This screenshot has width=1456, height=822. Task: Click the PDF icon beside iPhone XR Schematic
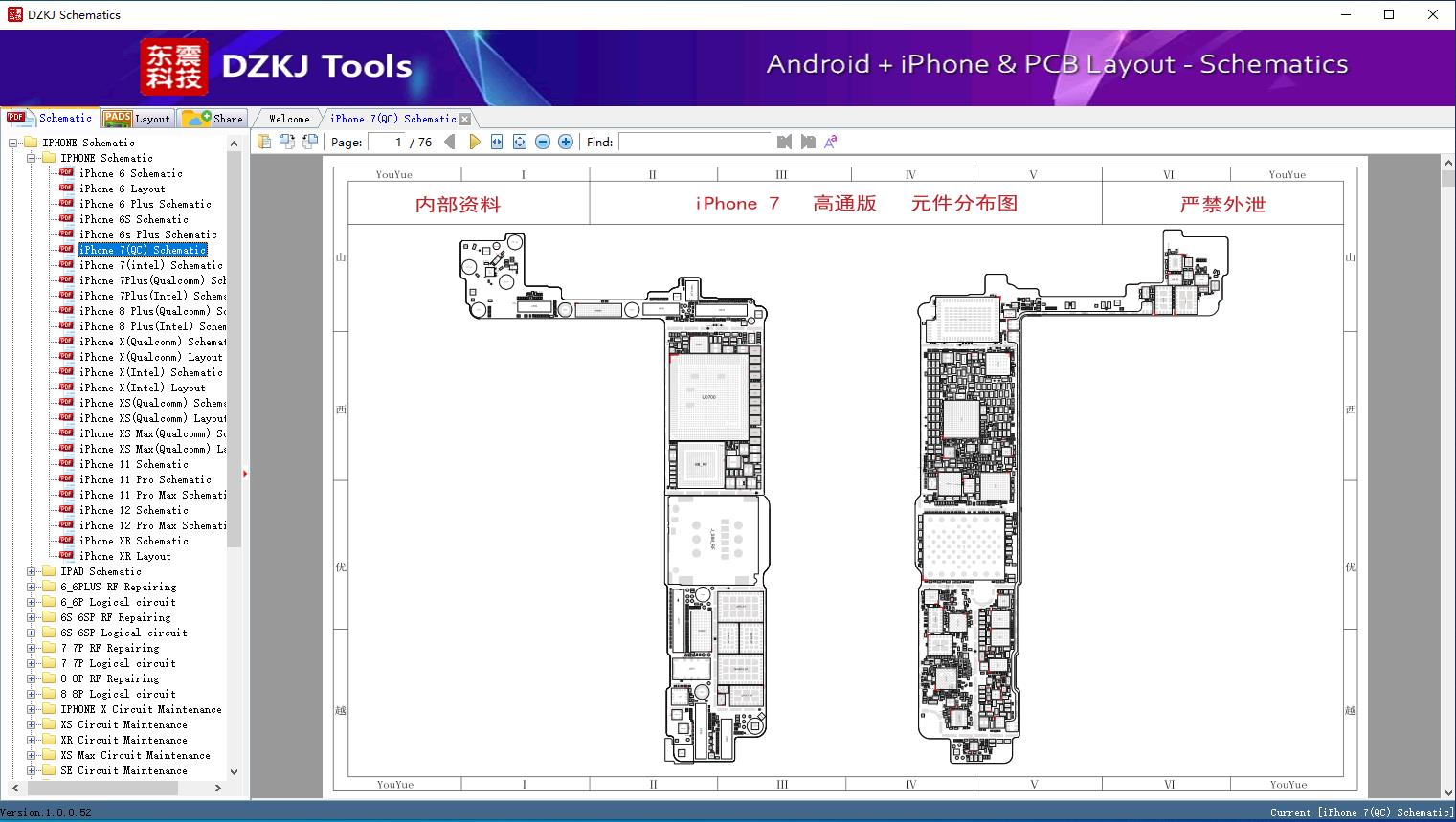(66, 541)
